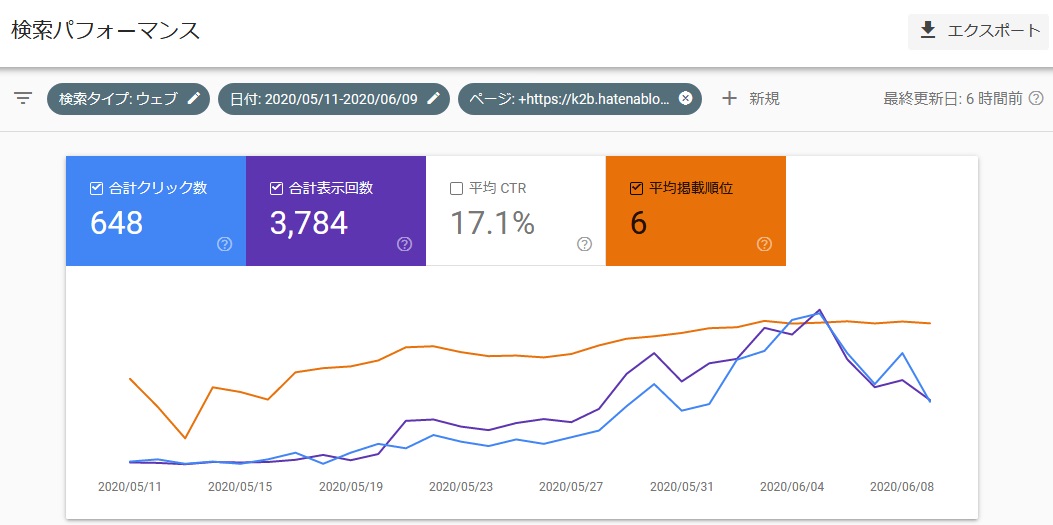This screenshot has width=1053, height=525.
Task: Edit search type with the pencil icon
Action: (x=193, y=99)
